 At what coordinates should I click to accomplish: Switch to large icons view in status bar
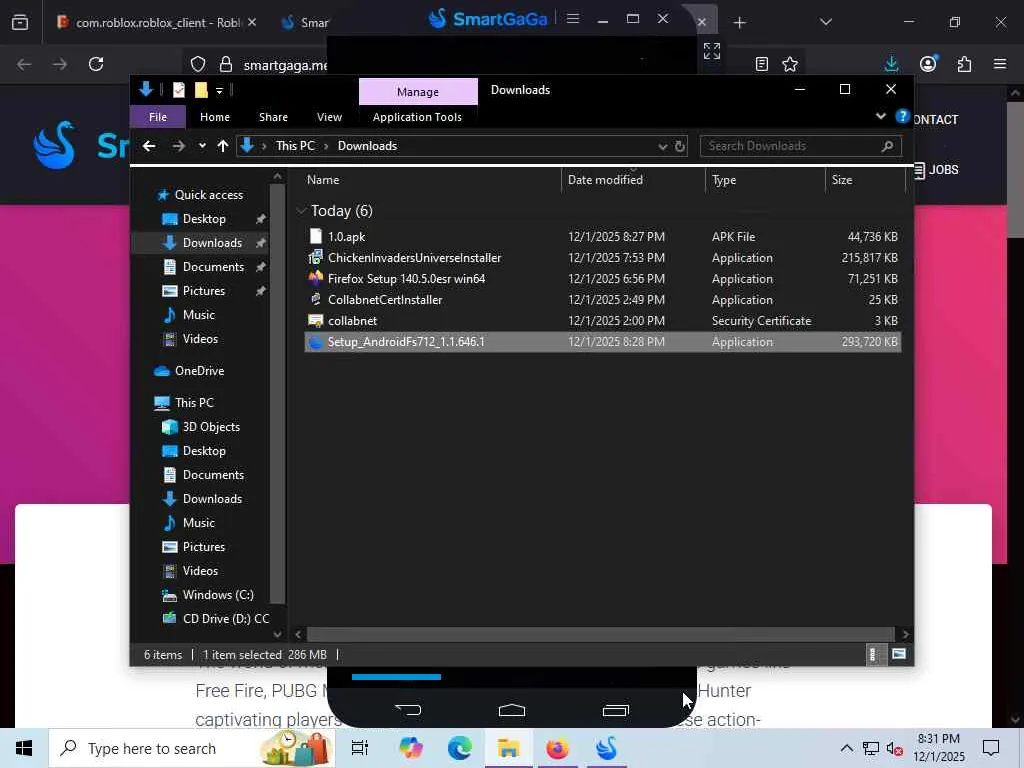point(899,654)
